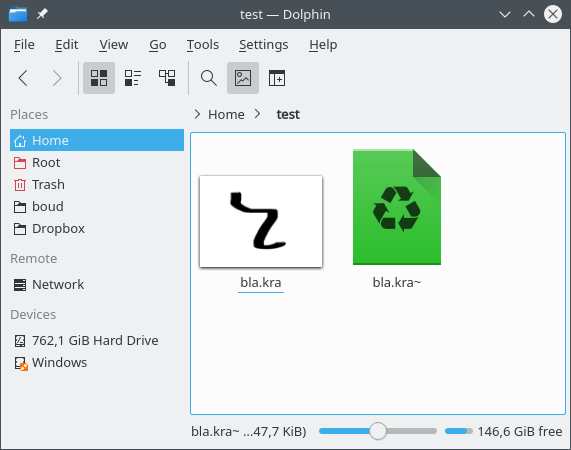The height and width of the screenshot is (450, 571).
Task: Select the bla.kra~ backup file icon
Action: click(x=397, y=207)
